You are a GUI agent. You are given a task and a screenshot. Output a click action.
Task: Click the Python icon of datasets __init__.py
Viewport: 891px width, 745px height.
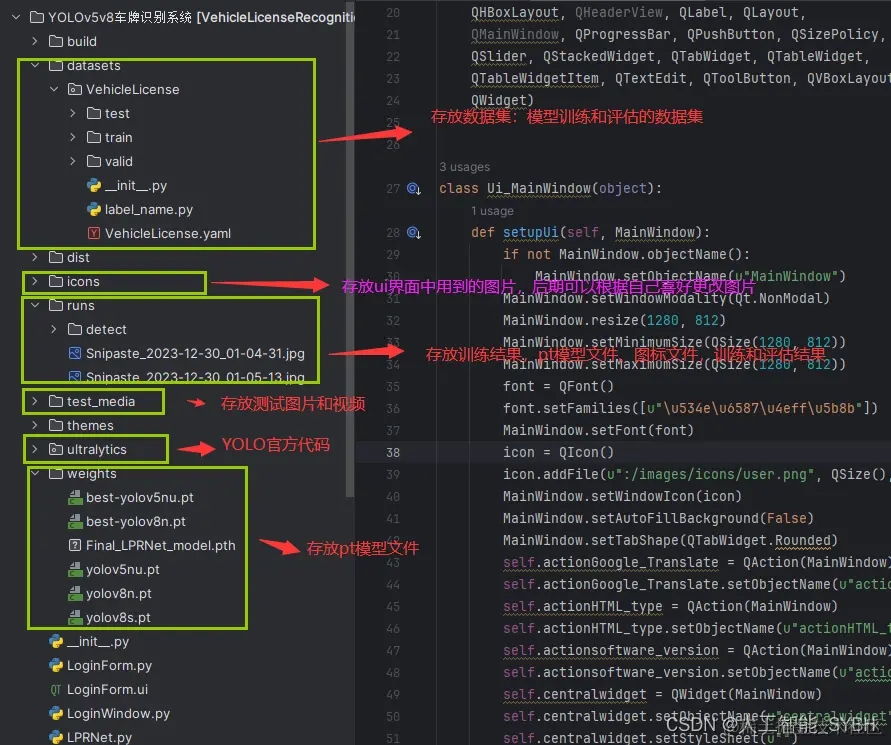click(94, 185)
